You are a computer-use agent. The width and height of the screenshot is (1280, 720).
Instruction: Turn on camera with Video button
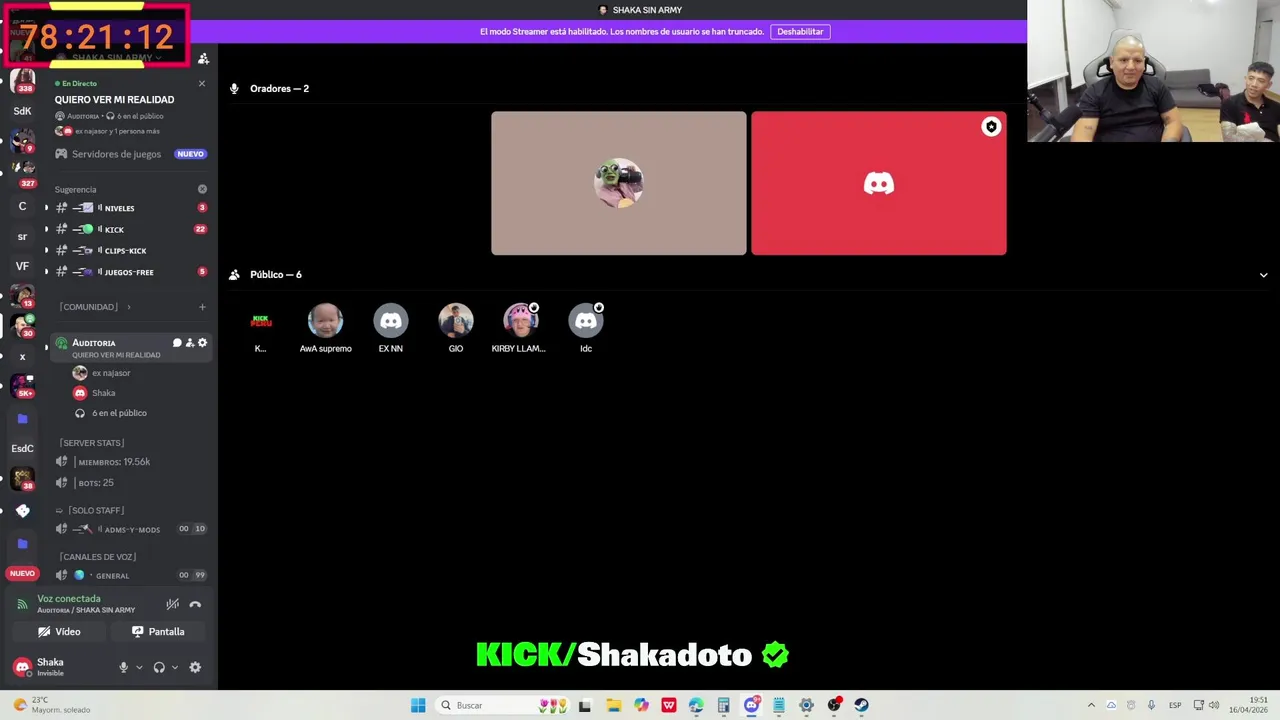click(59, 632)
